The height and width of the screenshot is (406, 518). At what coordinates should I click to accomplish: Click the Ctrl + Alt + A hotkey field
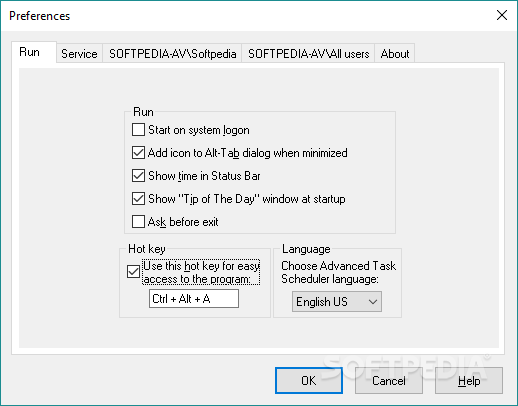click(x=194, y=299)
